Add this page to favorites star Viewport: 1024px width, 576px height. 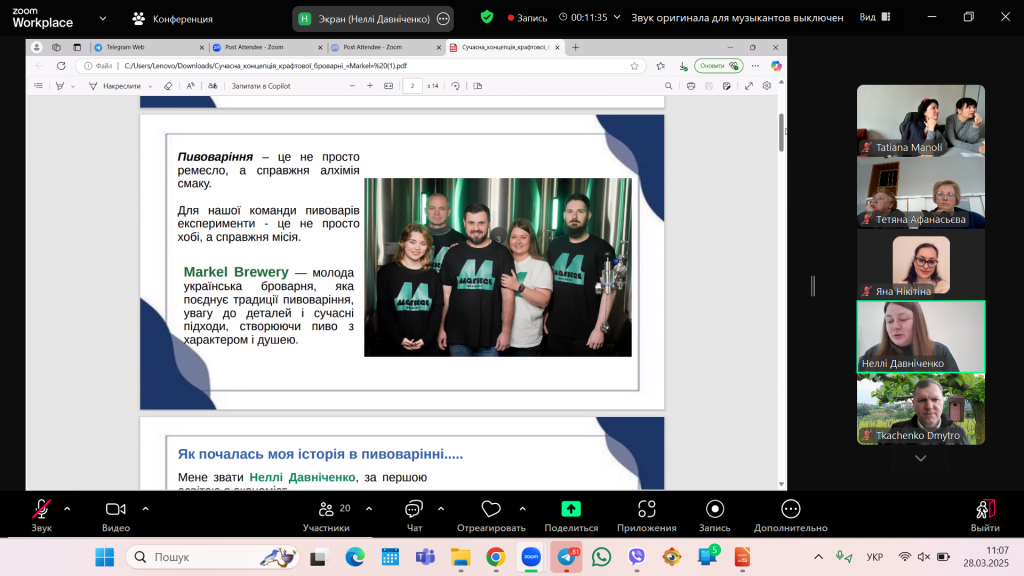click(634, 66)
